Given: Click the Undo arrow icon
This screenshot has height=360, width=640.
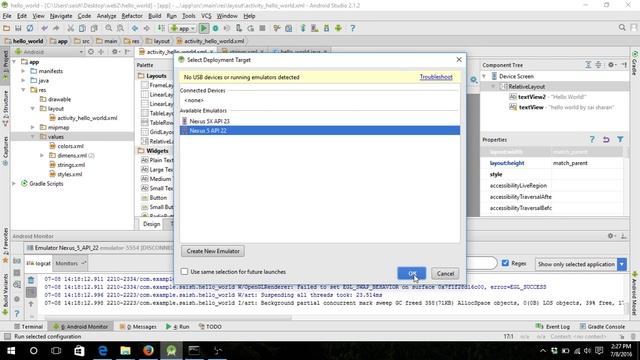Looking at the screenshot, I should click(44, 28).
